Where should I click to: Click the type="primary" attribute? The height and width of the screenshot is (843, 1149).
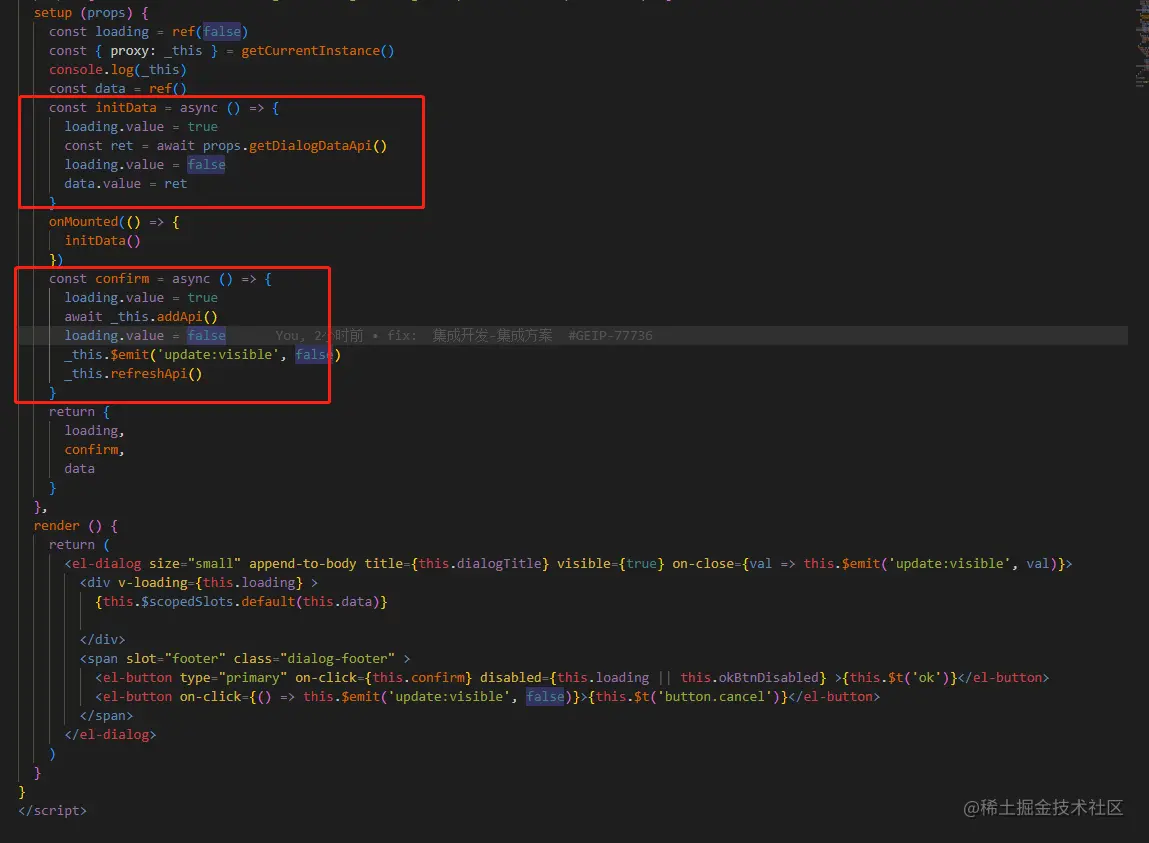pyautogui.click(x=234, y=678)
